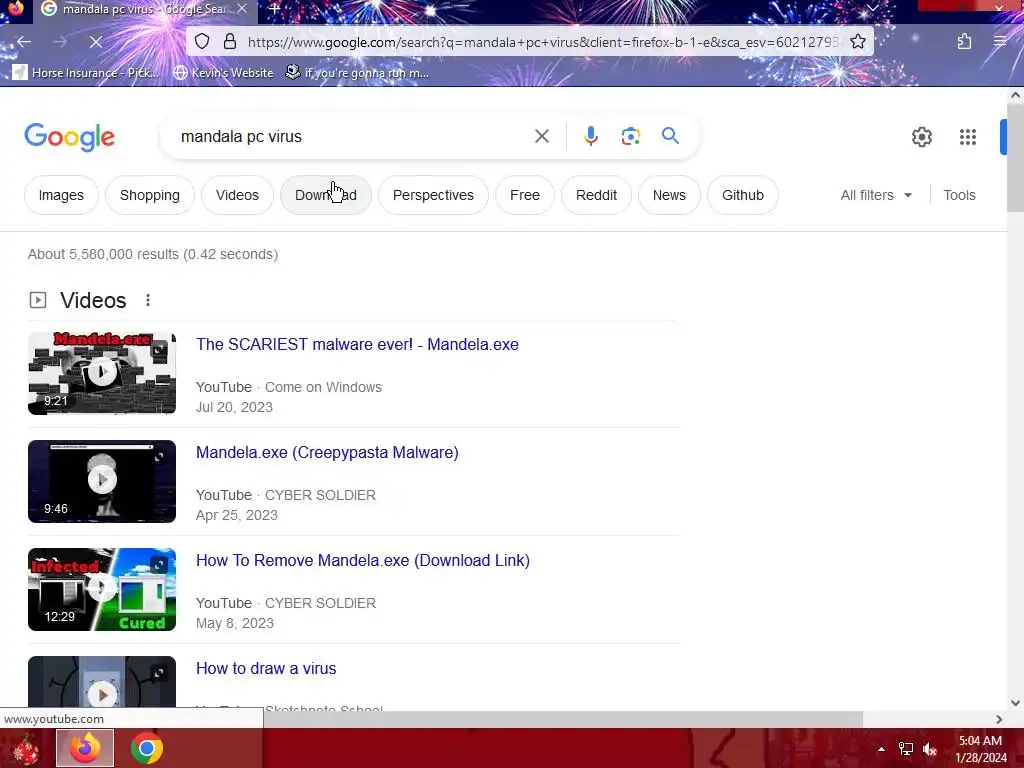Image resolution: width=1024 pixels, height=768 pixels.
Task: Focus the 'mandala pc virus' search field
Action: (353, 136)
